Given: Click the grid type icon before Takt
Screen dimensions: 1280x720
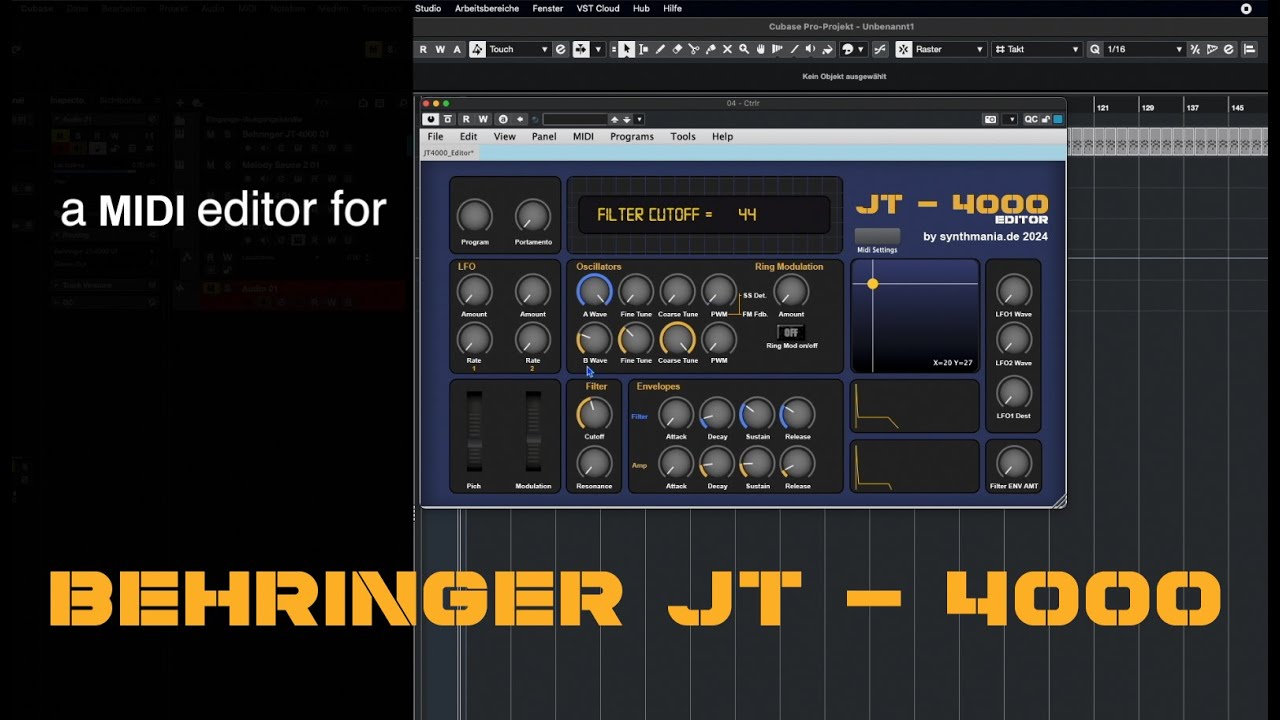Looking at the screenshot, I should pyautogui.click(x=1001, y=49).
